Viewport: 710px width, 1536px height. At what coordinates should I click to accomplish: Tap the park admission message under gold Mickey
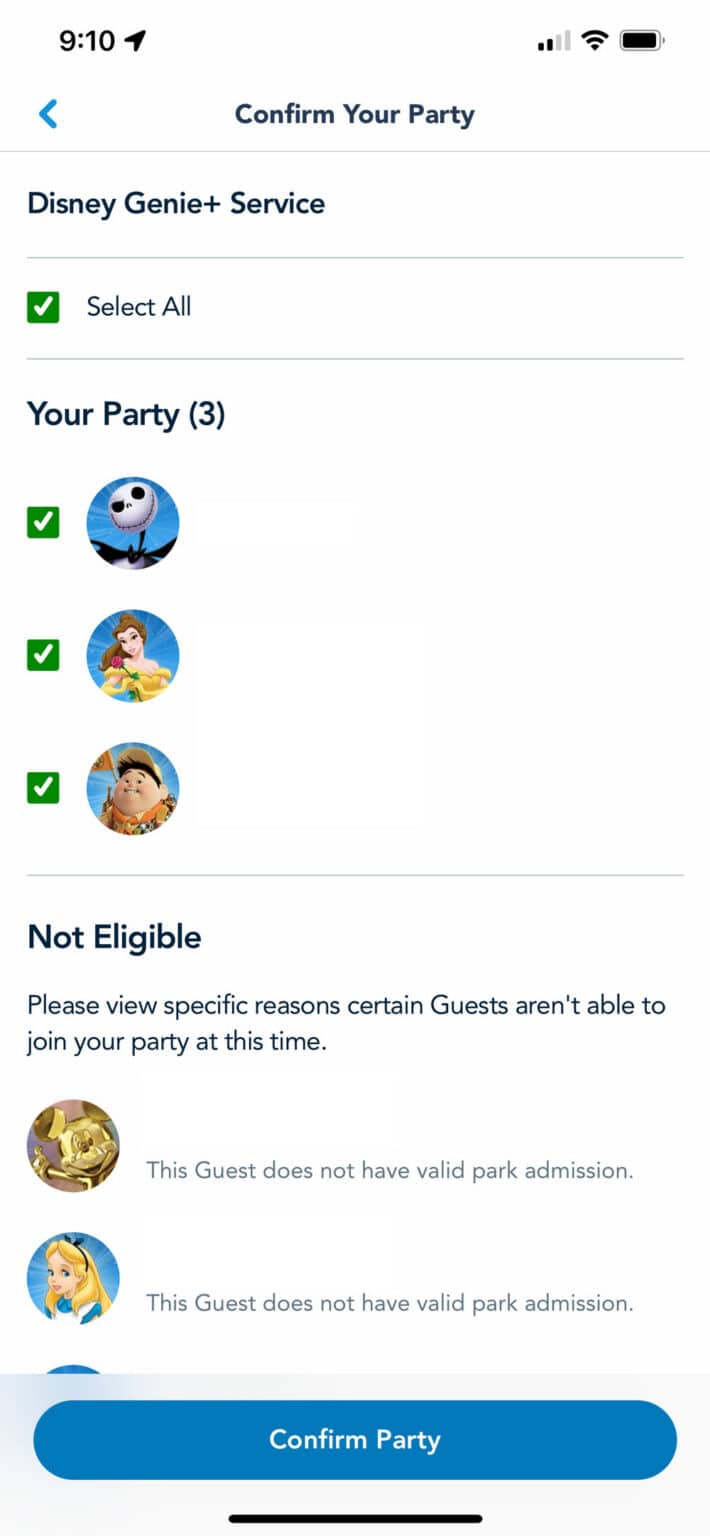pyautogui.click(x=390, y=1170)
